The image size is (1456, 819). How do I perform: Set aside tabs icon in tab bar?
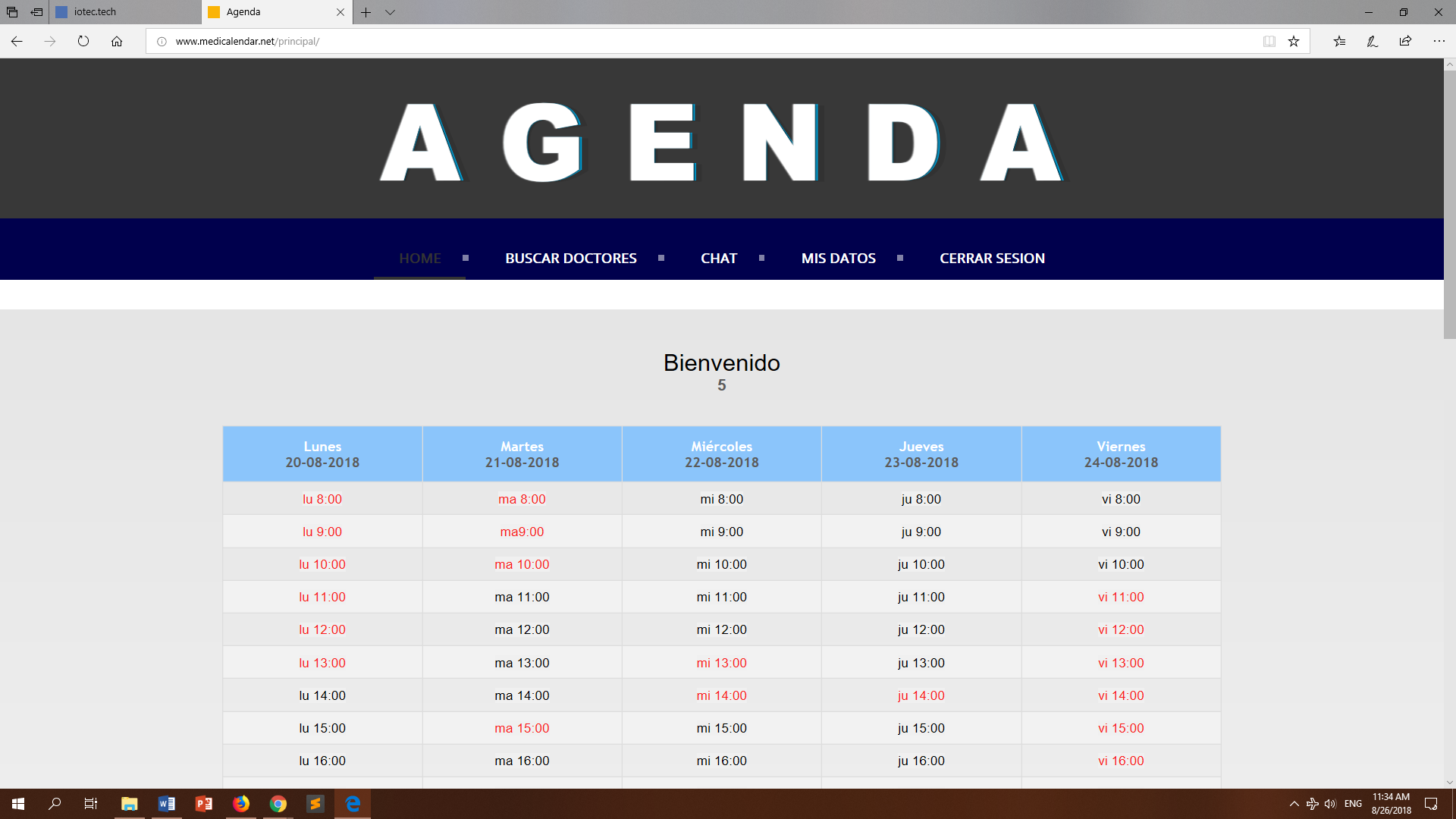[x=36, y=12]
